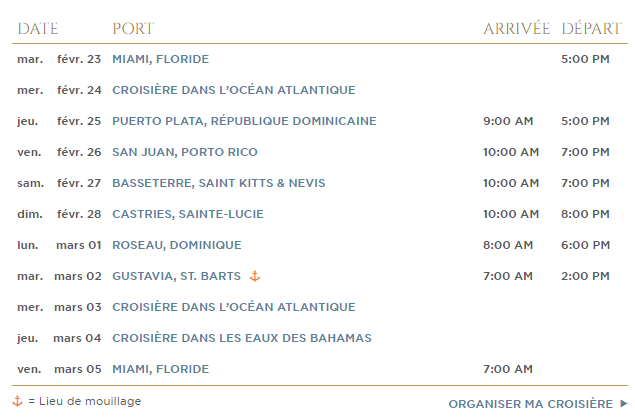Click the ARRIVÉE column header
Image resolution: width=635 pixels, height=418 pixels.
pos(517,29)
